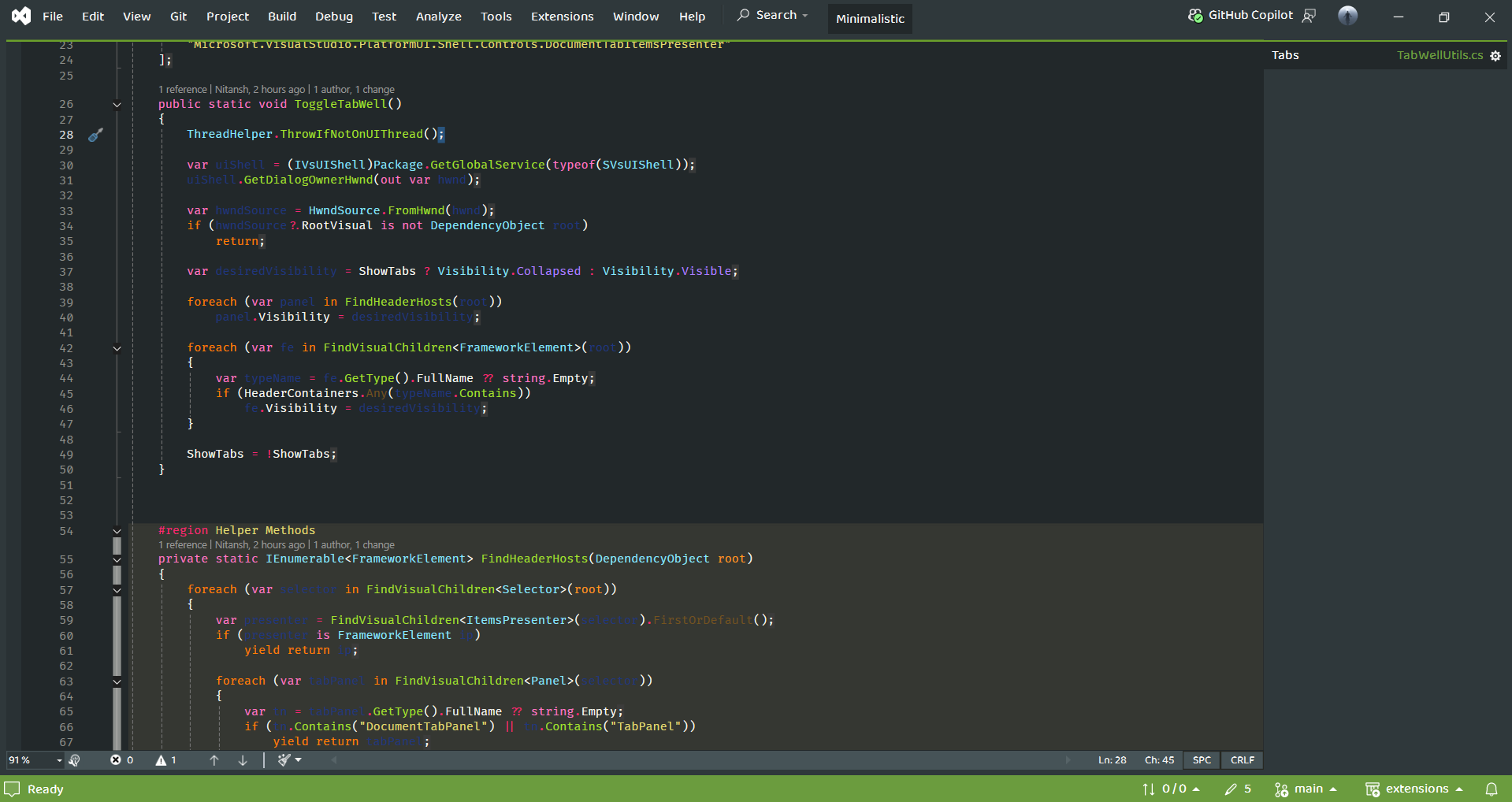The image size is (1512, 802).
Task: Click the warnings count icon showing 1
Action: tap(165, 760)
